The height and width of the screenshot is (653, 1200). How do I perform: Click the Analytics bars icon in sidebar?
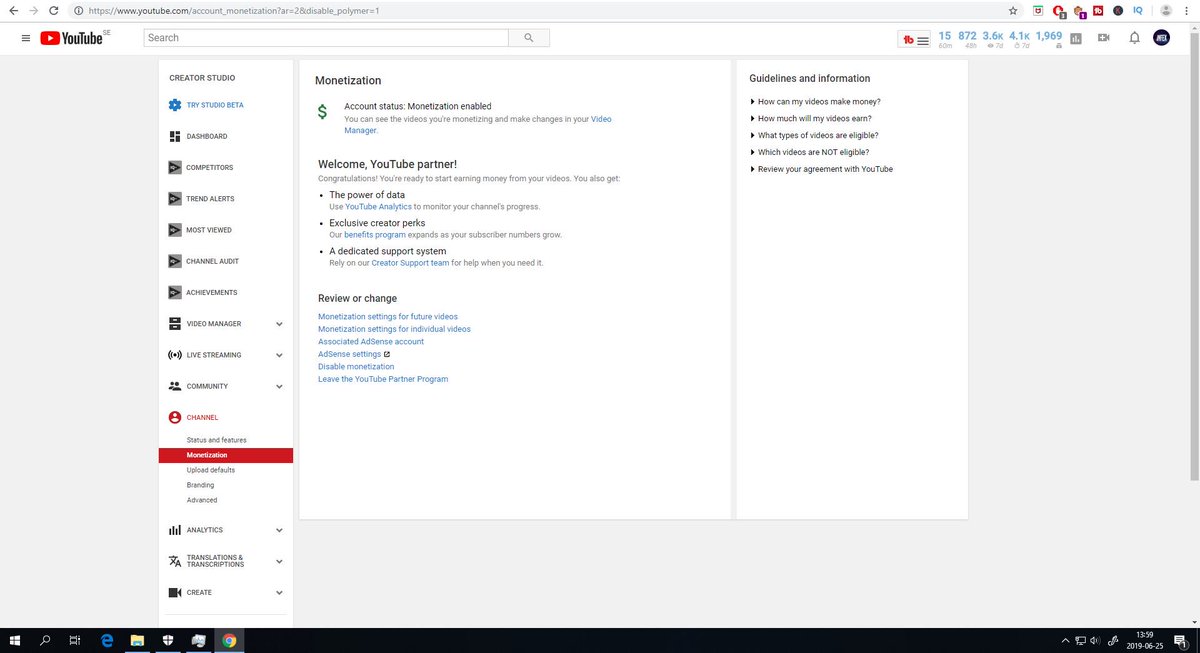coord(175,530)
